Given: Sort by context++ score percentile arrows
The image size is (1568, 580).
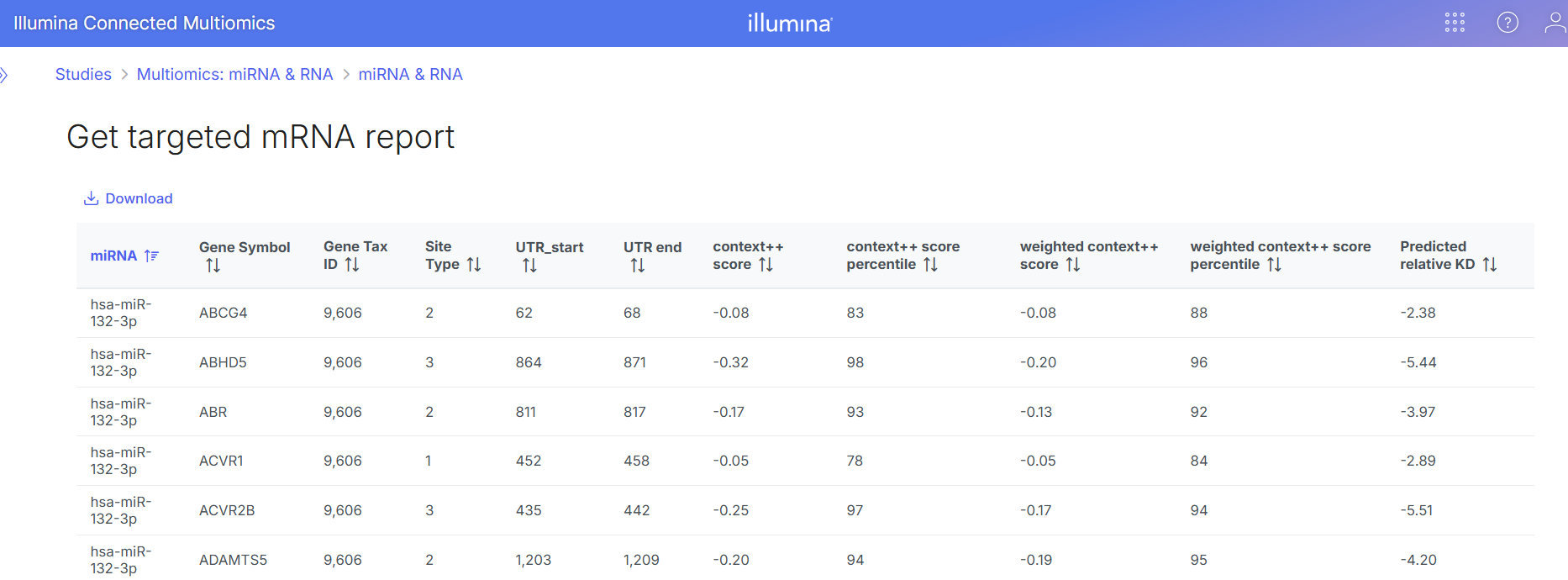Looking at the screenshot, I should point(930,265).
